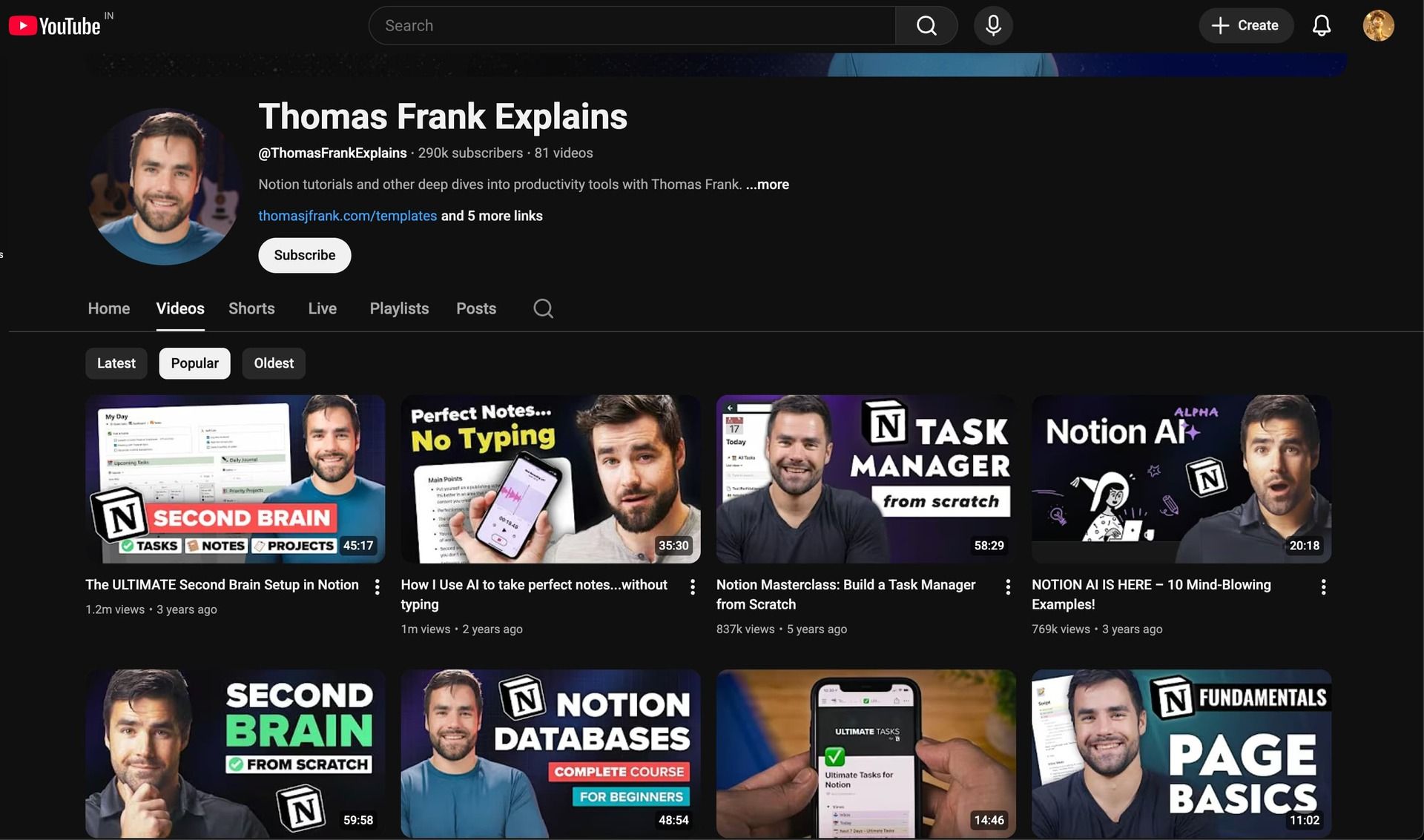The width and height of the screenshot is (1424, 840).
Task: Select the Latest sort chip
Action: click(116, 363)
